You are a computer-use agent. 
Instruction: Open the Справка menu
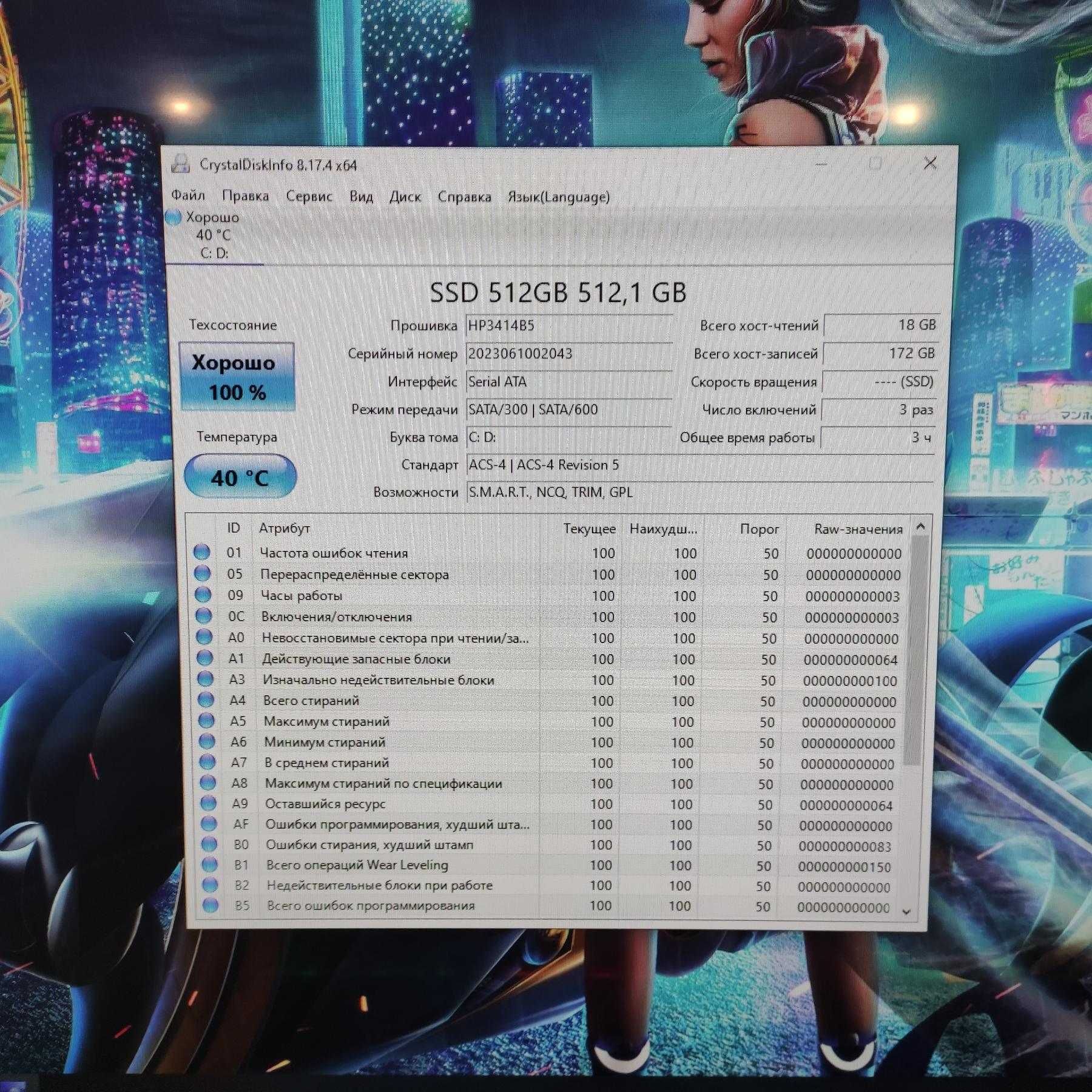tap(465, 197)
